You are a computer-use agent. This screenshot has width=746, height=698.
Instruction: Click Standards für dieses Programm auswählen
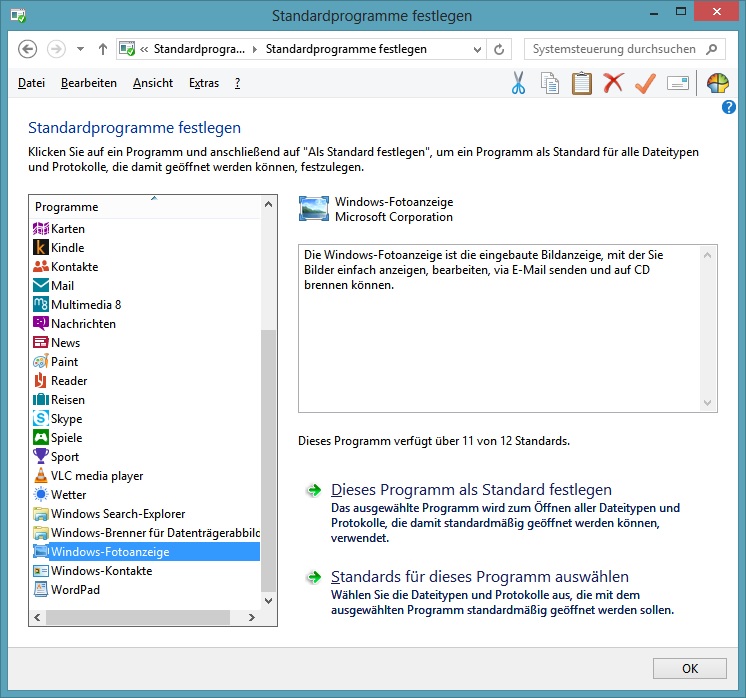click(479, 577)
